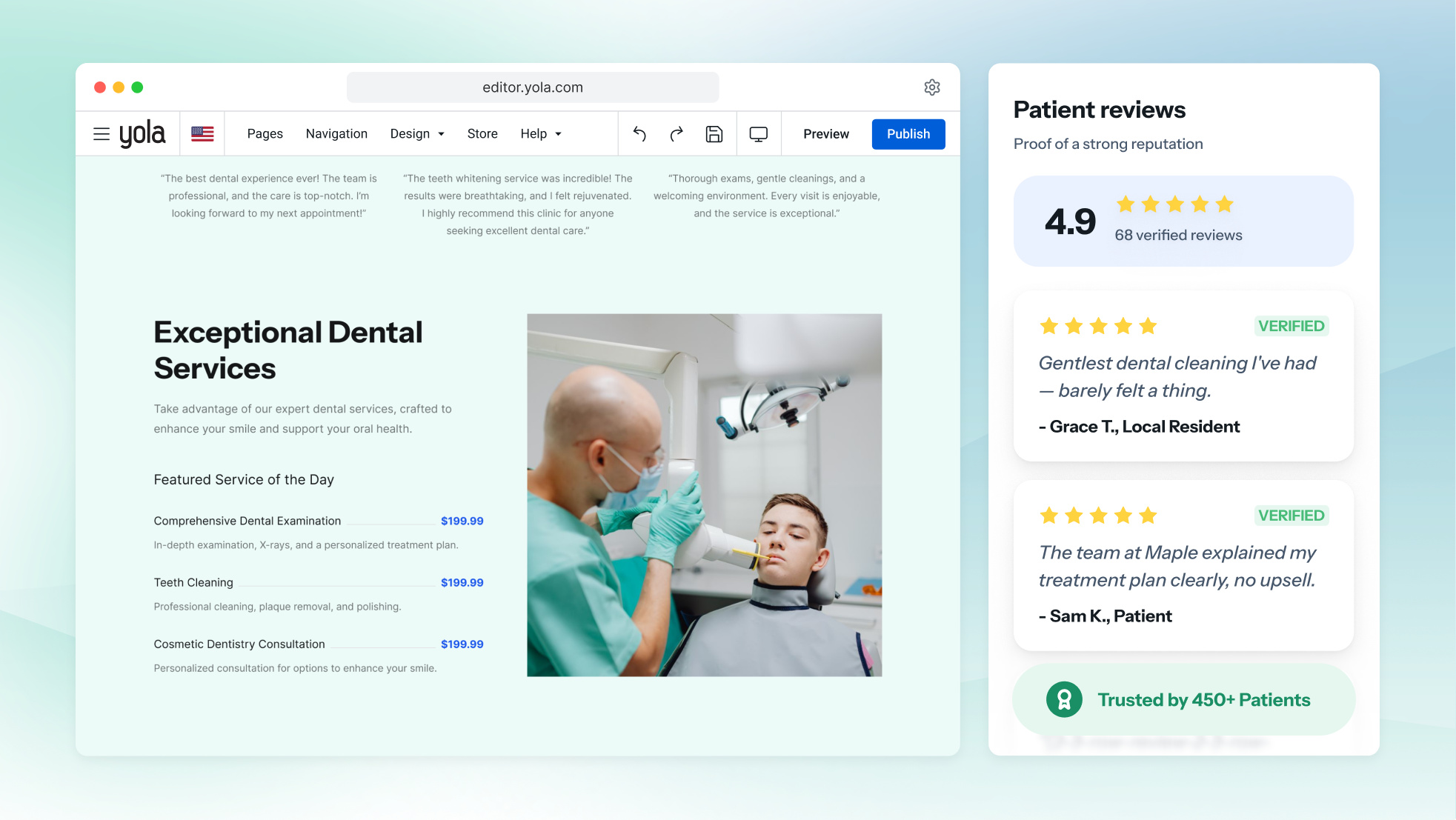Expand the Help dropdown
The width and height of the screenshot is (1456, 820).
pos(541,134)
